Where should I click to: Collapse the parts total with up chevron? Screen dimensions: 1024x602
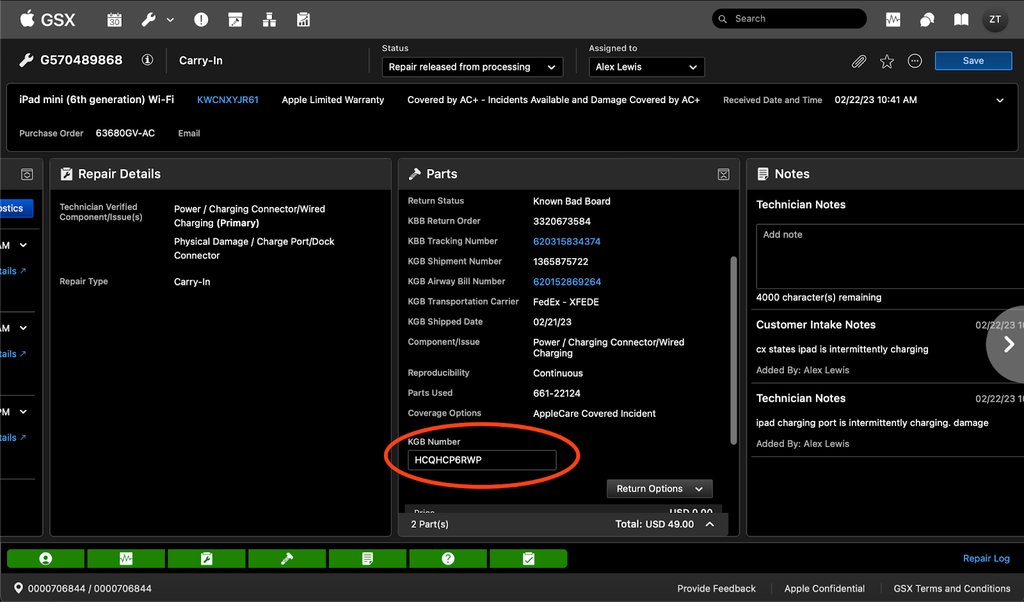tap(710, 524)
